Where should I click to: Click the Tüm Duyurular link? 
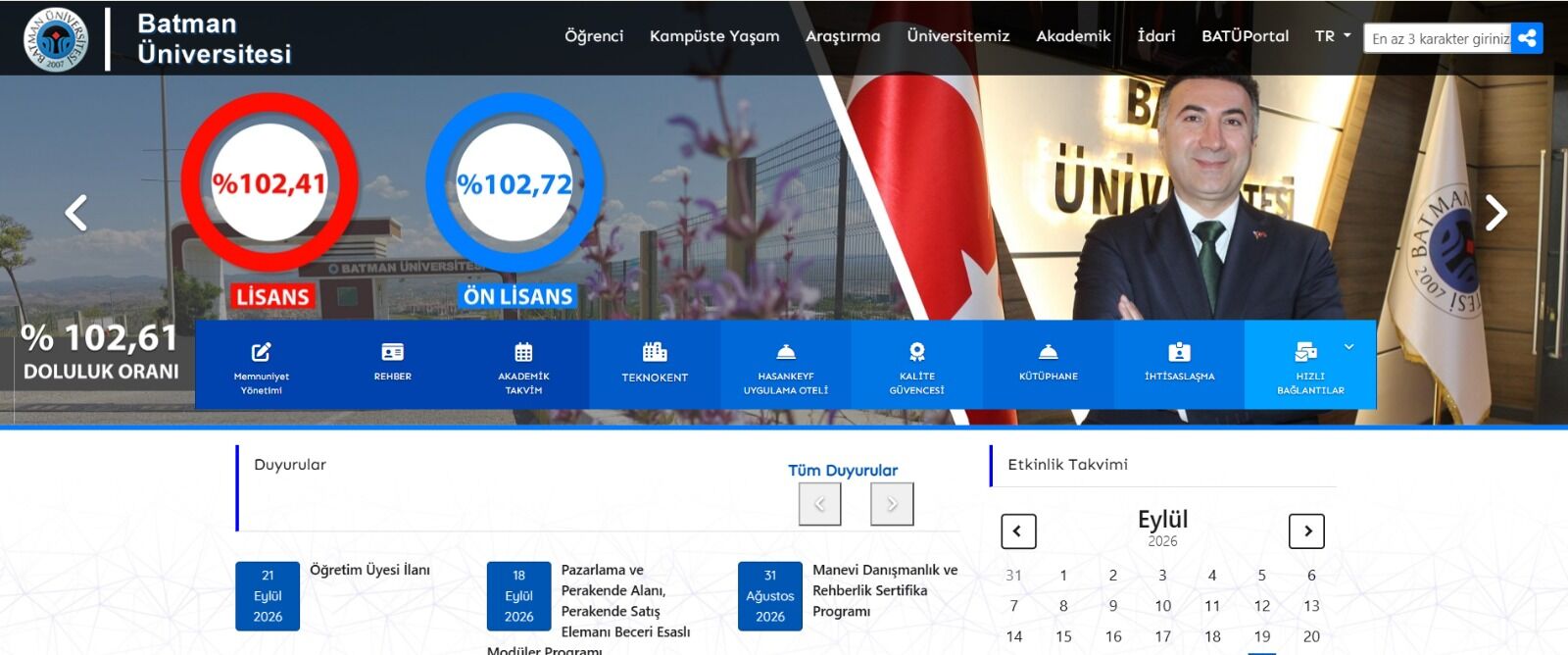pos(843,471)
